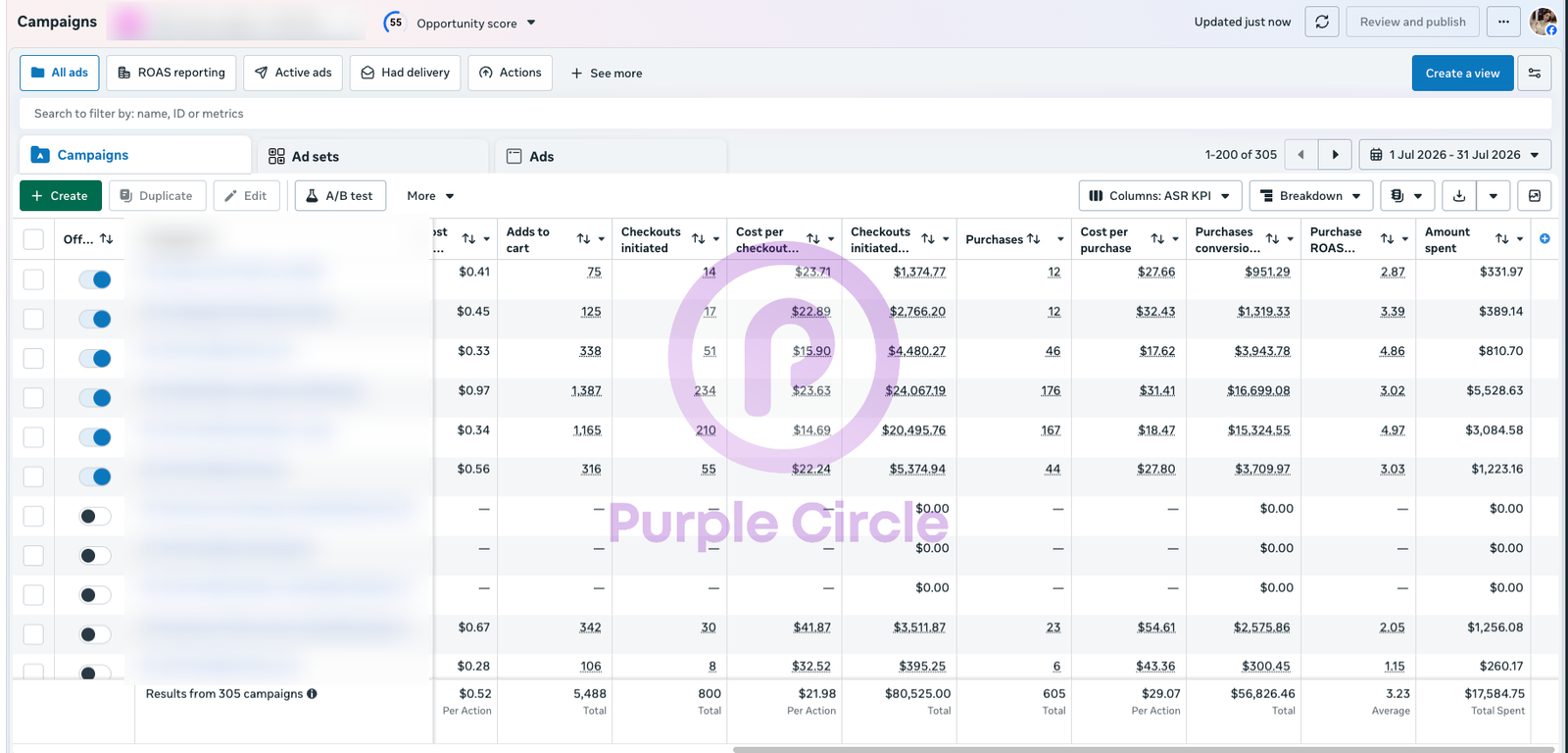Check the select-all campaigns checkbox
1568x753 pixels.
tap(33, 239)
